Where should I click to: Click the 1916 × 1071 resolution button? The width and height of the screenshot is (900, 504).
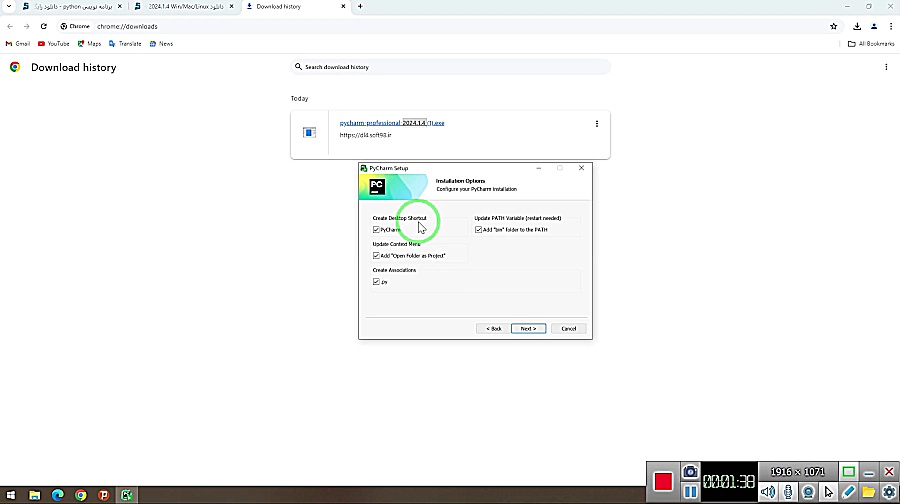point(797,472)
